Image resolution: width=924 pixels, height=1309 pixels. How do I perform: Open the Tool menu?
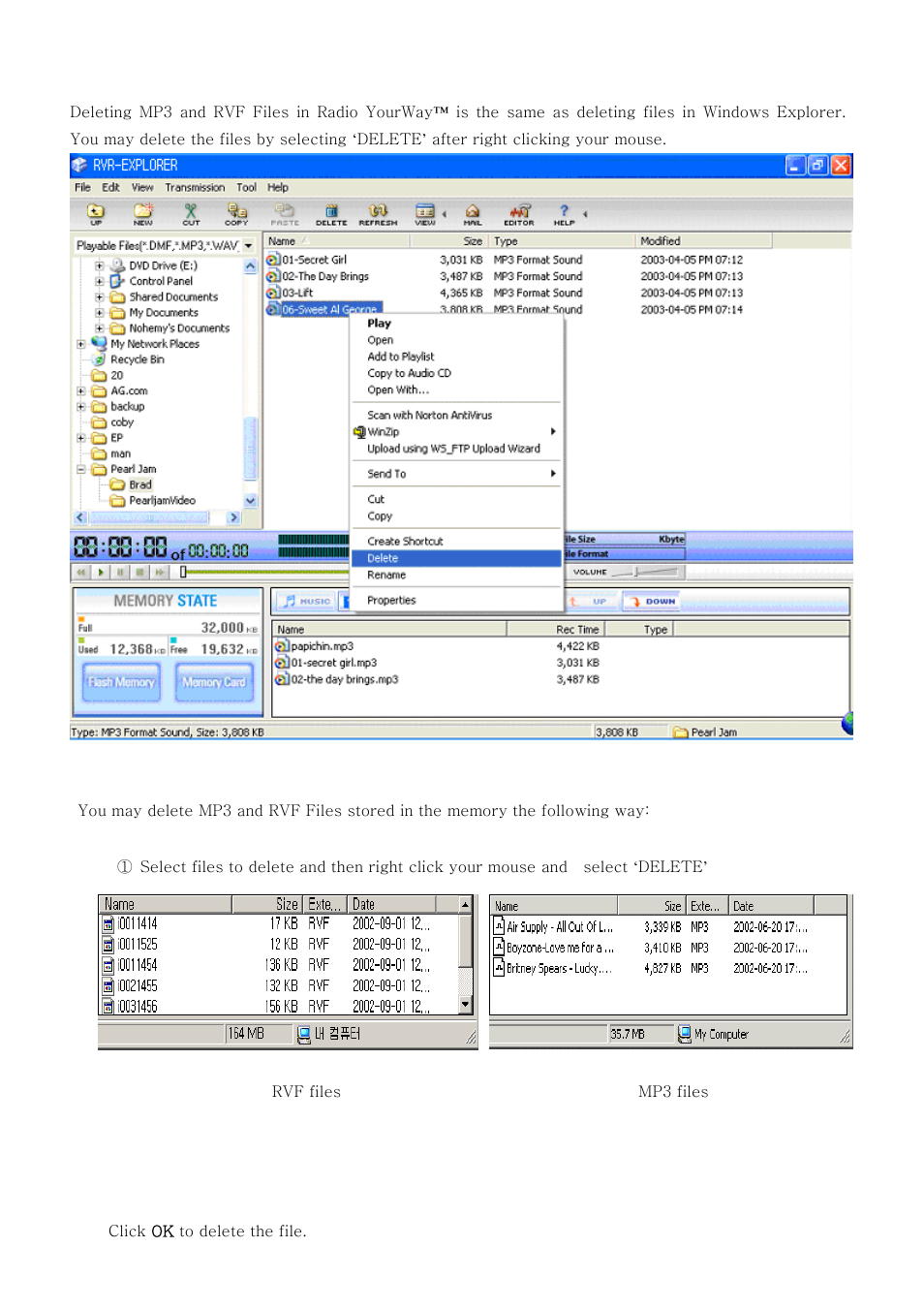point(247,187)
